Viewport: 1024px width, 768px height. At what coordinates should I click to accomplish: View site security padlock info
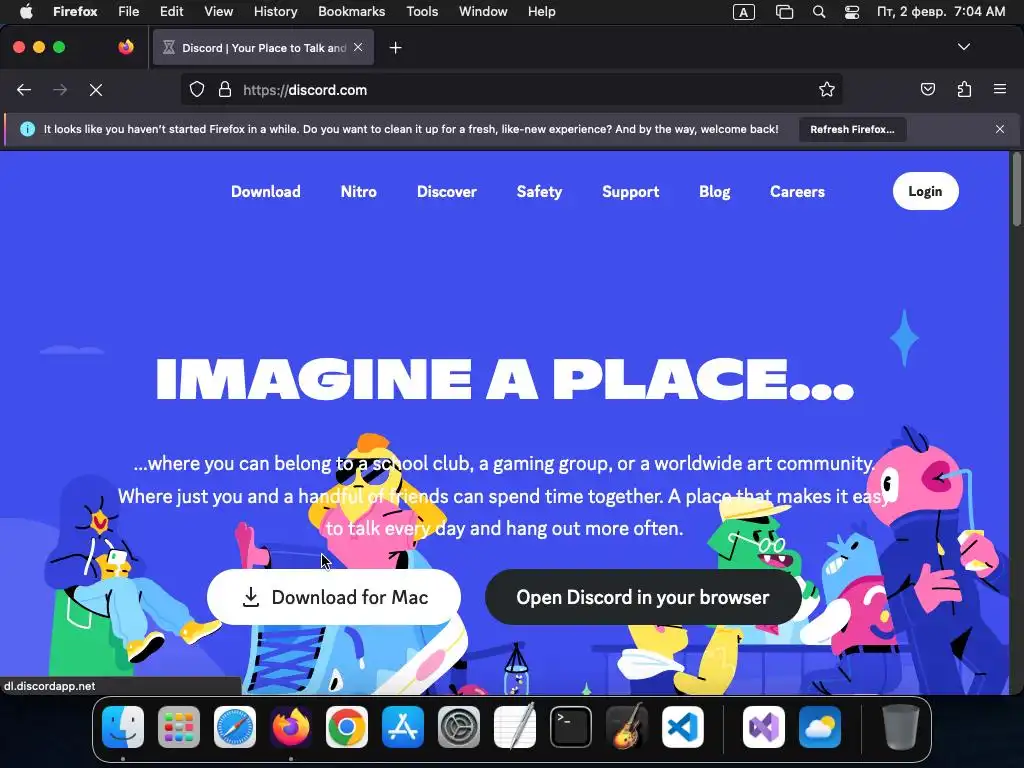click(x=225, y=90)
